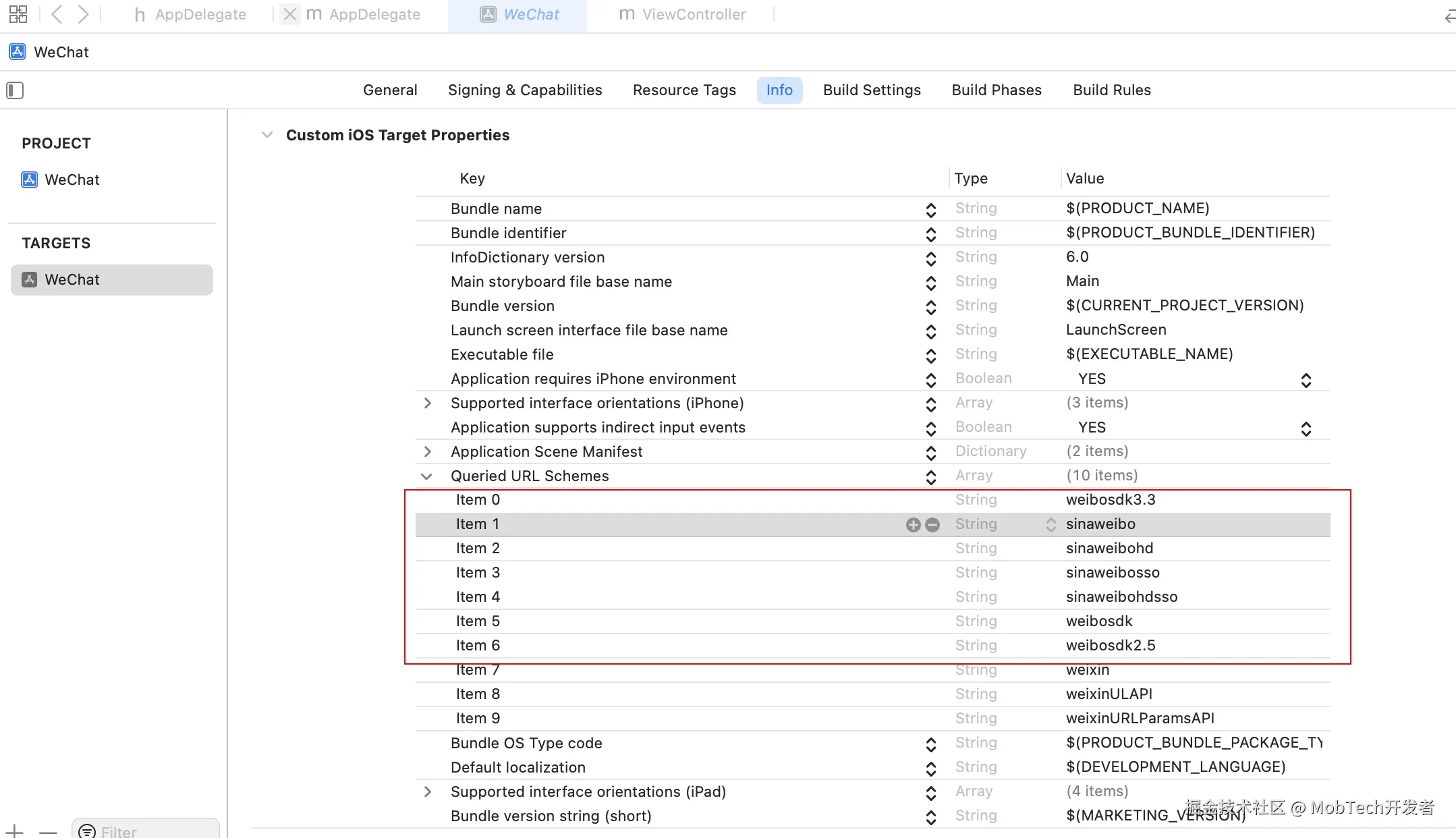Sort by the Key column header
1456x838 pixels.
tap(472, 179)
